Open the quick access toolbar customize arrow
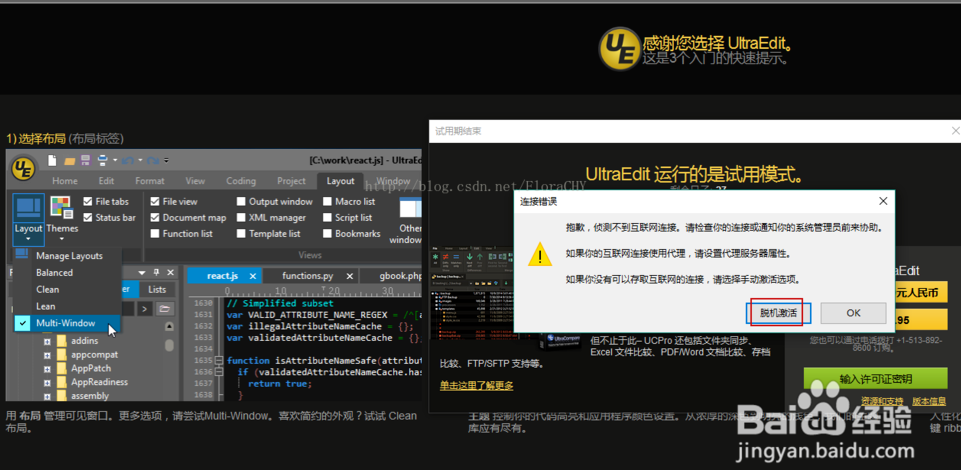The image size is (961, 470). [x=166, y=161]
